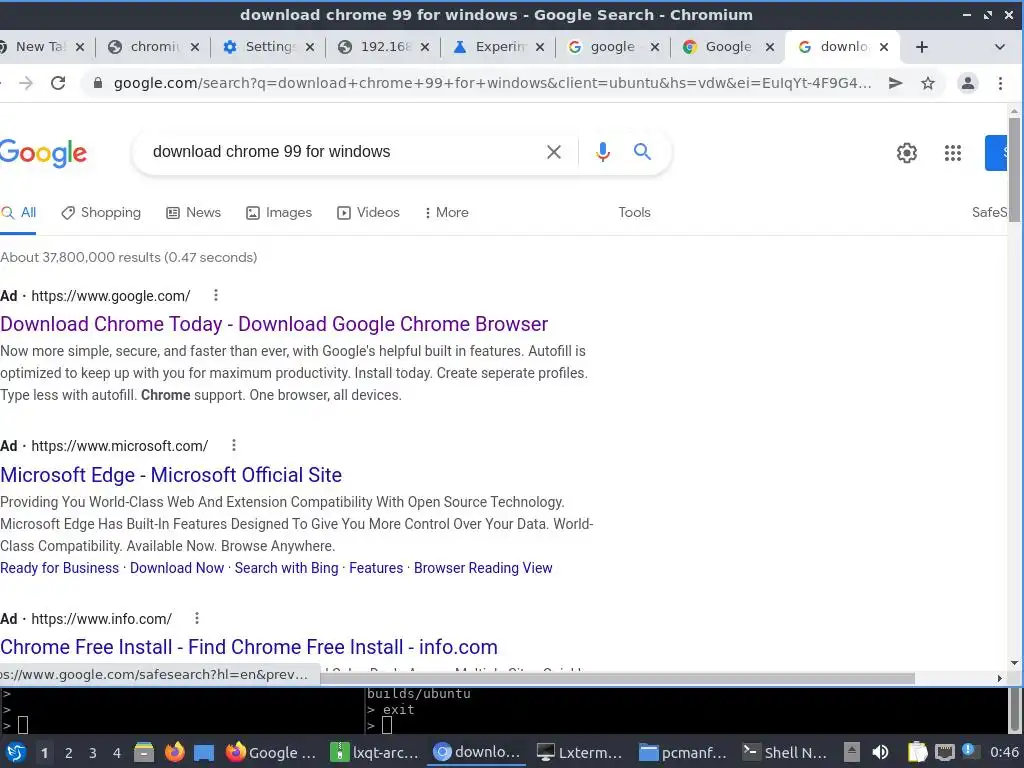1024x768 pixels.
Task: Close the Settings tab
Action: tap(310, 47)
